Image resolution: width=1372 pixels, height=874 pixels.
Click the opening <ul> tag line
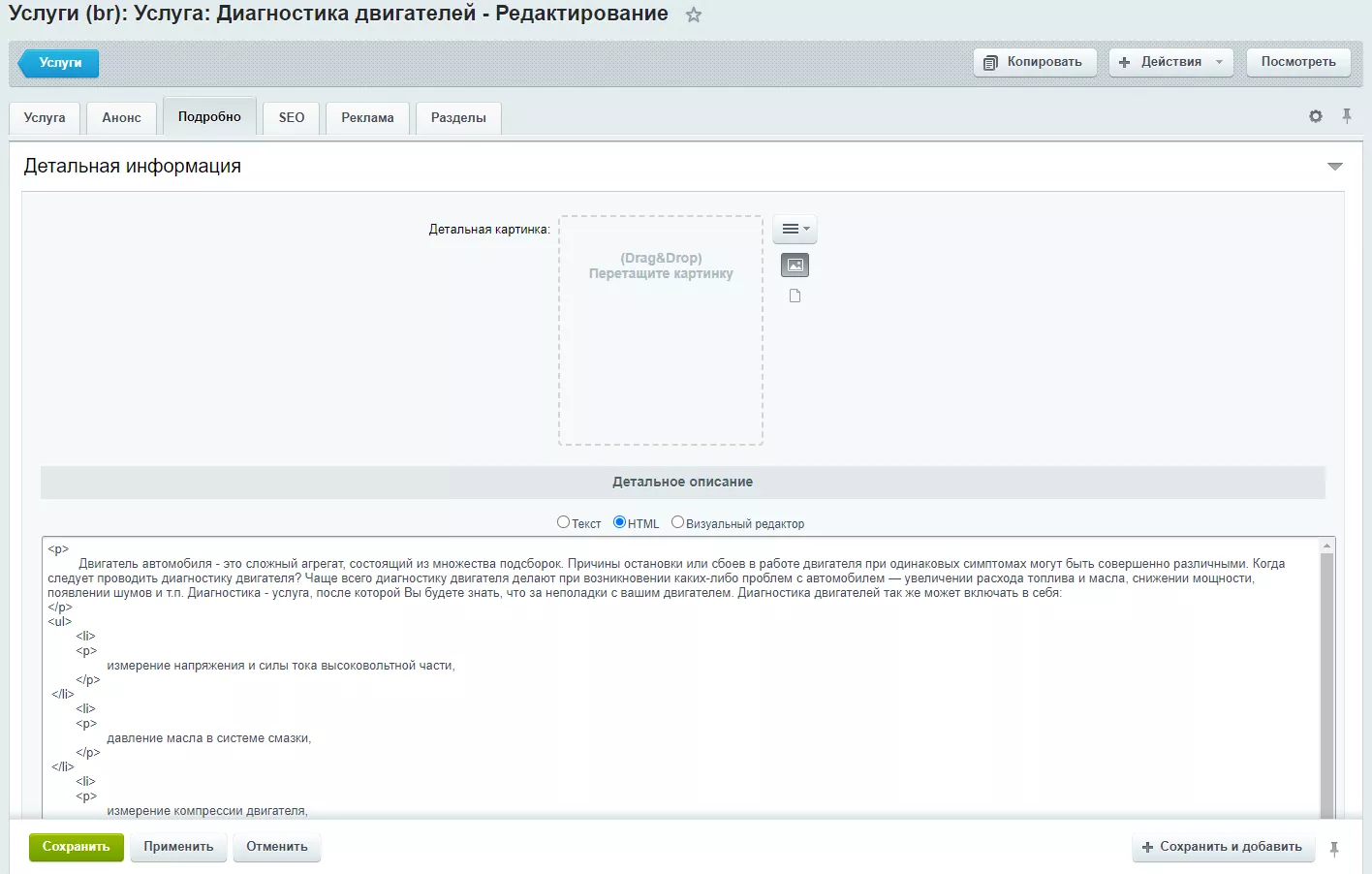point(59,622)
